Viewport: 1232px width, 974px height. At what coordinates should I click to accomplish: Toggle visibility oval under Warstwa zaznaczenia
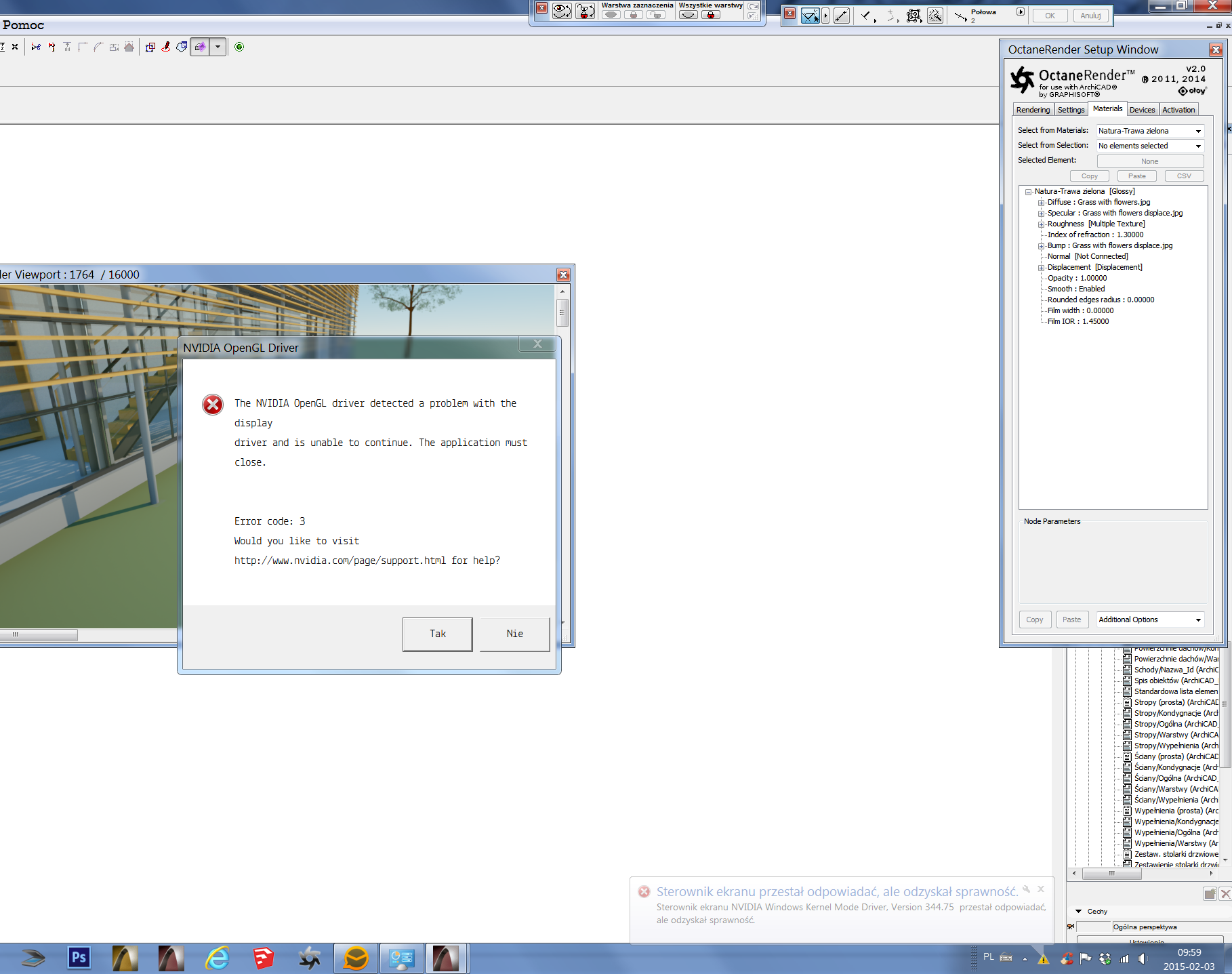tap(611, 15)
